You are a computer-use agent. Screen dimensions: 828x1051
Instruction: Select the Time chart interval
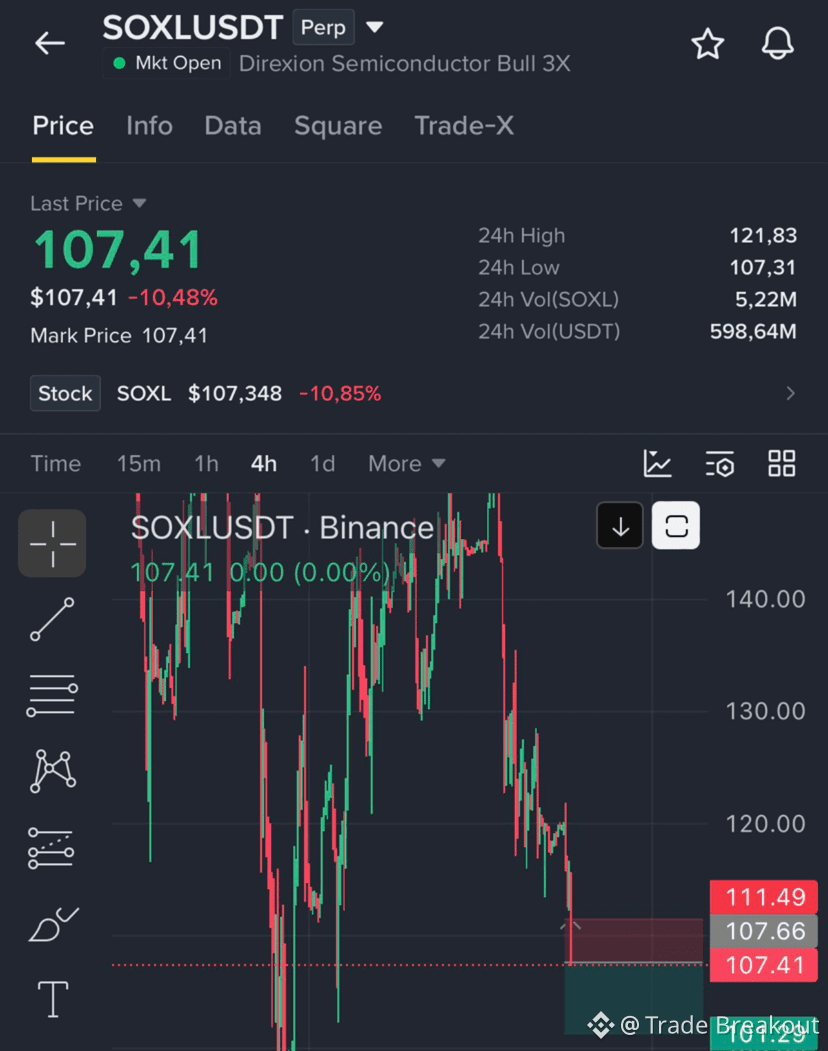pyautogui.click(x=56, y=464)
